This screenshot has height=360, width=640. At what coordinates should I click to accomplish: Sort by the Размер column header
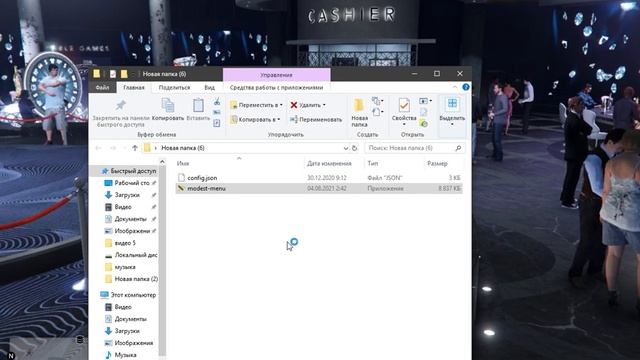pyautogui.click(x=437, y=163)
